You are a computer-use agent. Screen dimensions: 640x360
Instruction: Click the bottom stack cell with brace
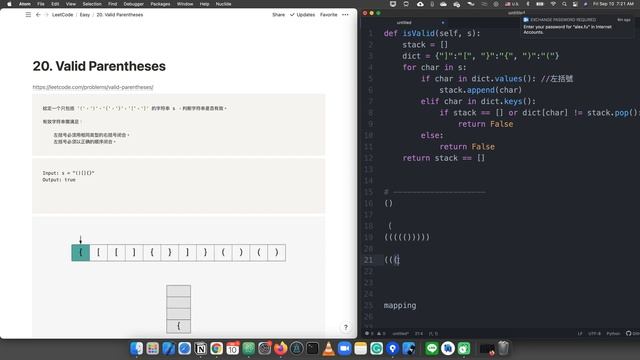pyautogui.click(x=178, y=326)
